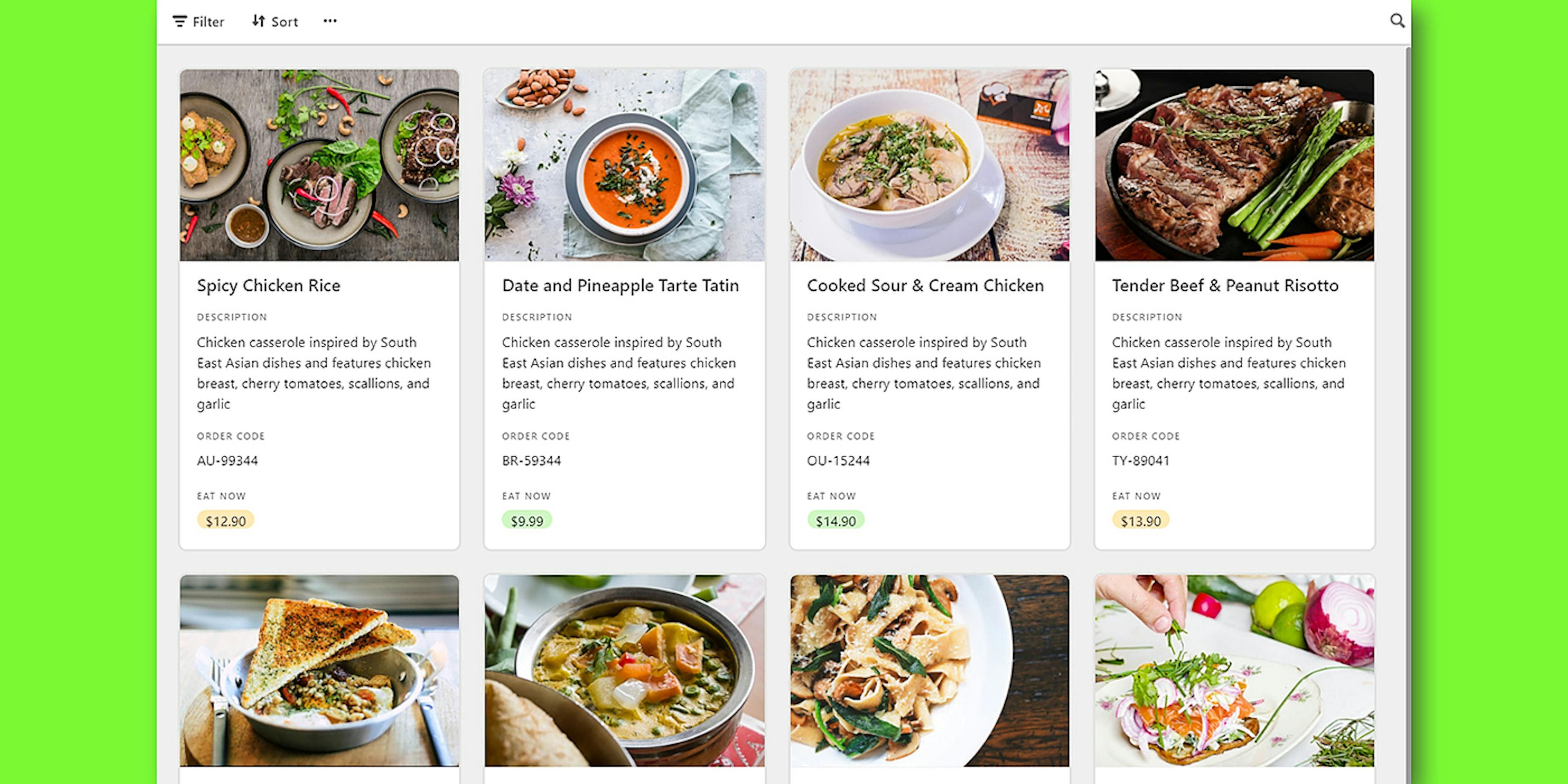This screenshot has width=1568, height=784.
Task: Click the Sort arrows icon
Action: tap(258, 21)
